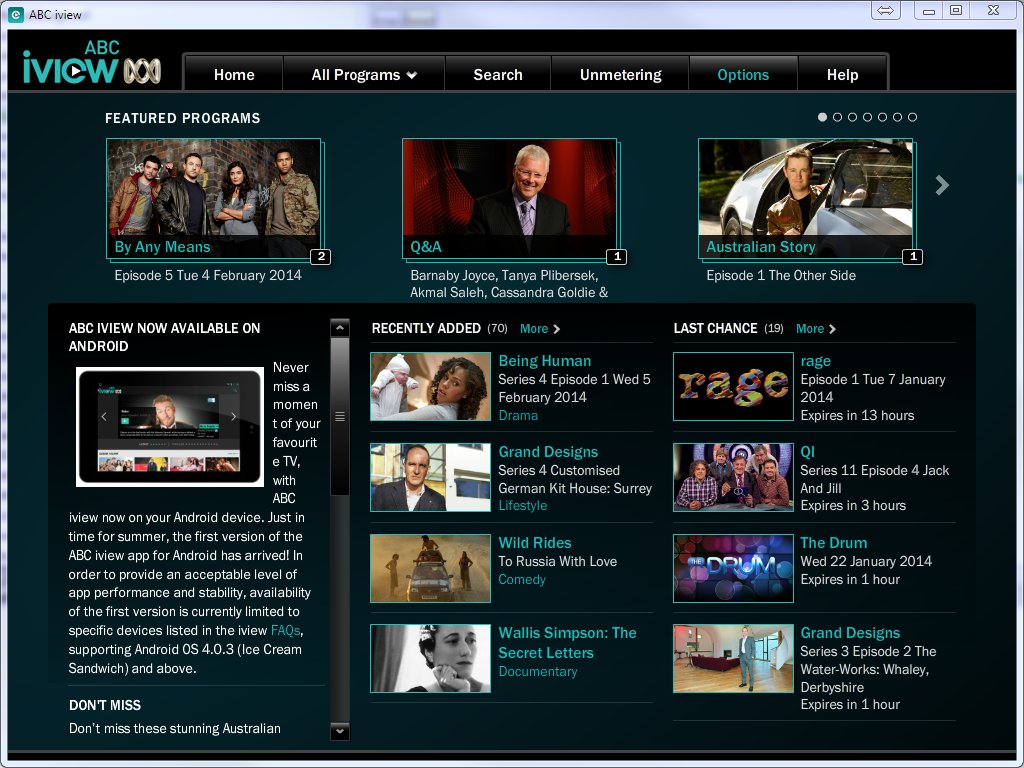Open Being Human program title link
Image resolution: width=1024 pixels, height=768 pixels.
tap(545, 361)
